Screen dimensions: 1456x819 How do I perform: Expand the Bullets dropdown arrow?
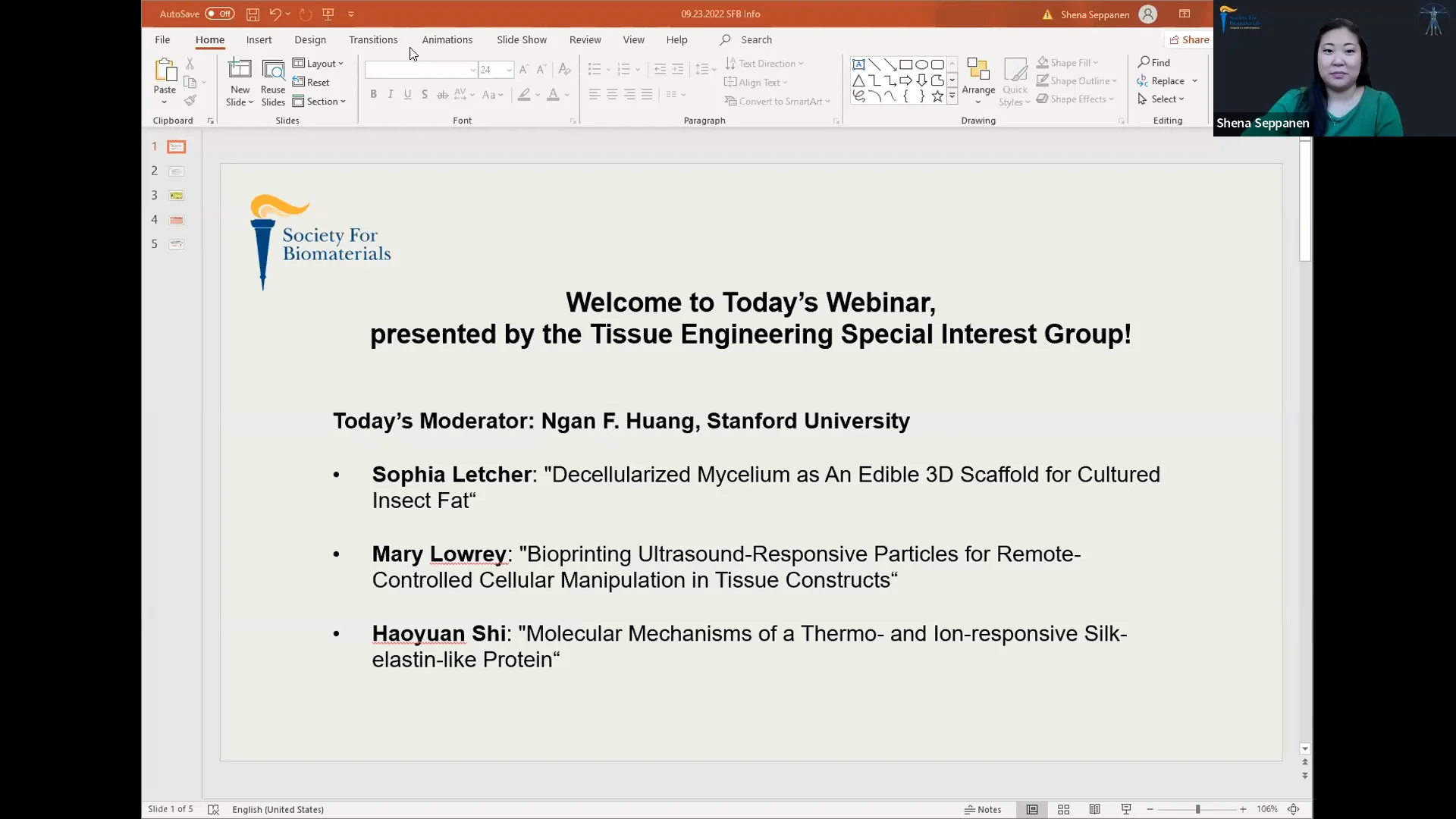[x=607, y=69]
